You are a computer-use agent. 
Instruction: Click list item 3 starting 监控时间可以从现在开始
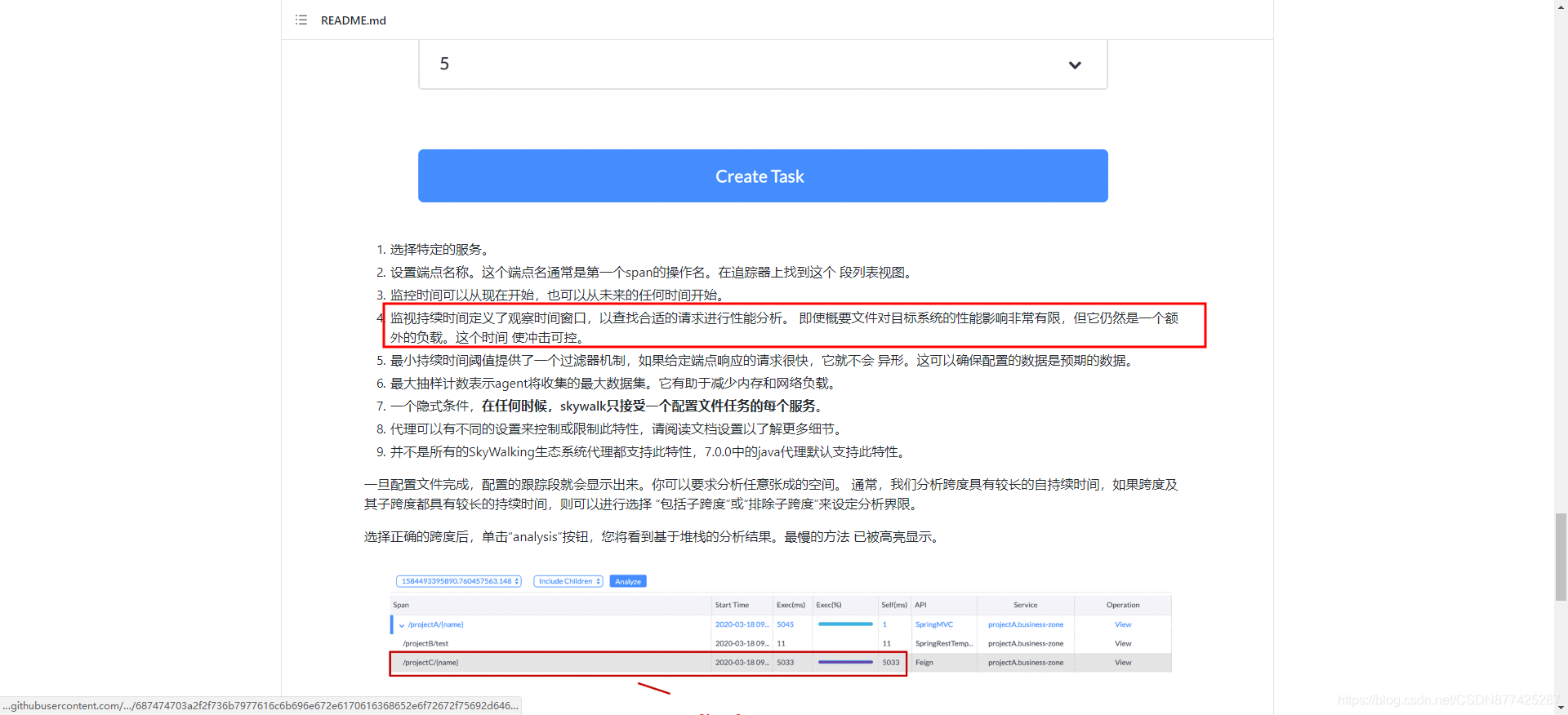pyautogui.click(x=559, y=295)
